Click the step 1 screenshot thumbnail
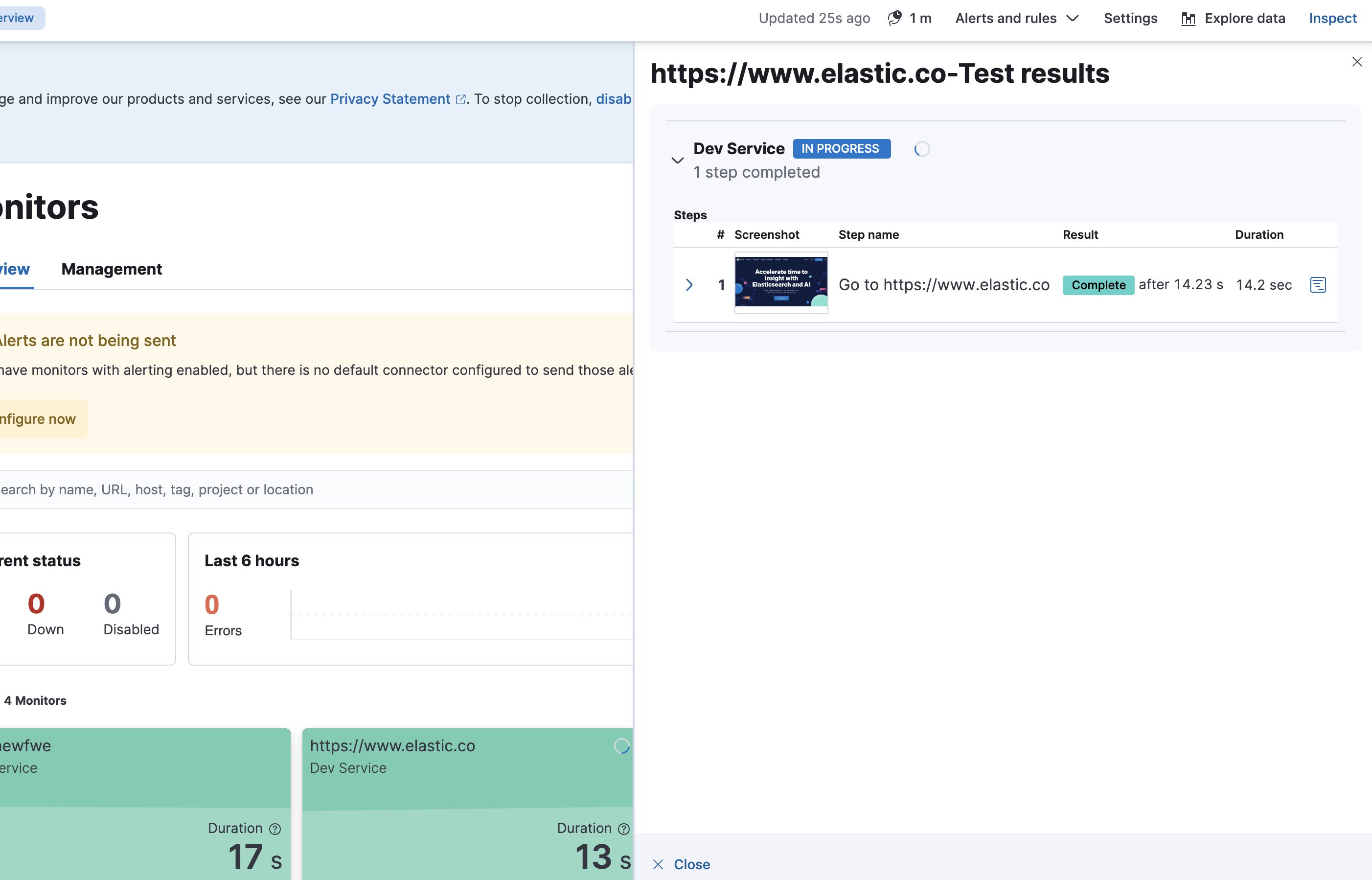This screenshot has width=1372, height=880. point(781,283)
